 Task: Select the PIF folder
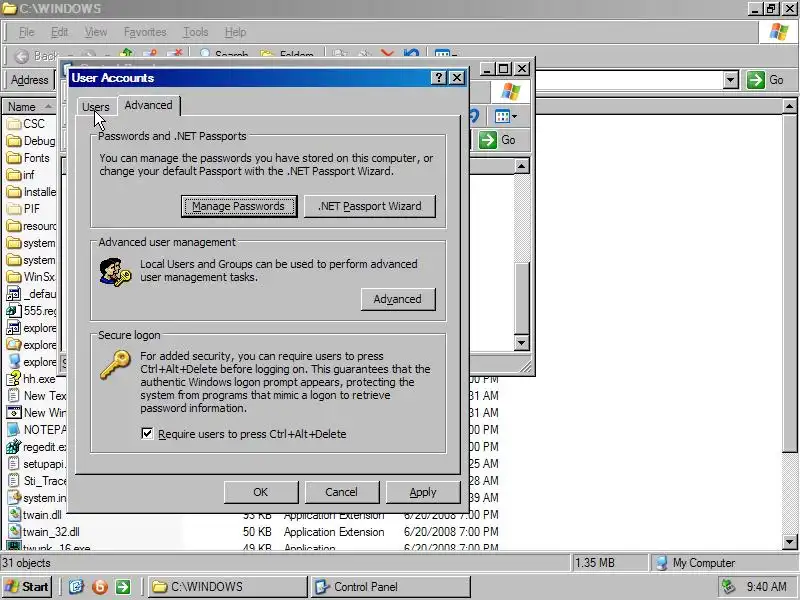coord(23,209)
